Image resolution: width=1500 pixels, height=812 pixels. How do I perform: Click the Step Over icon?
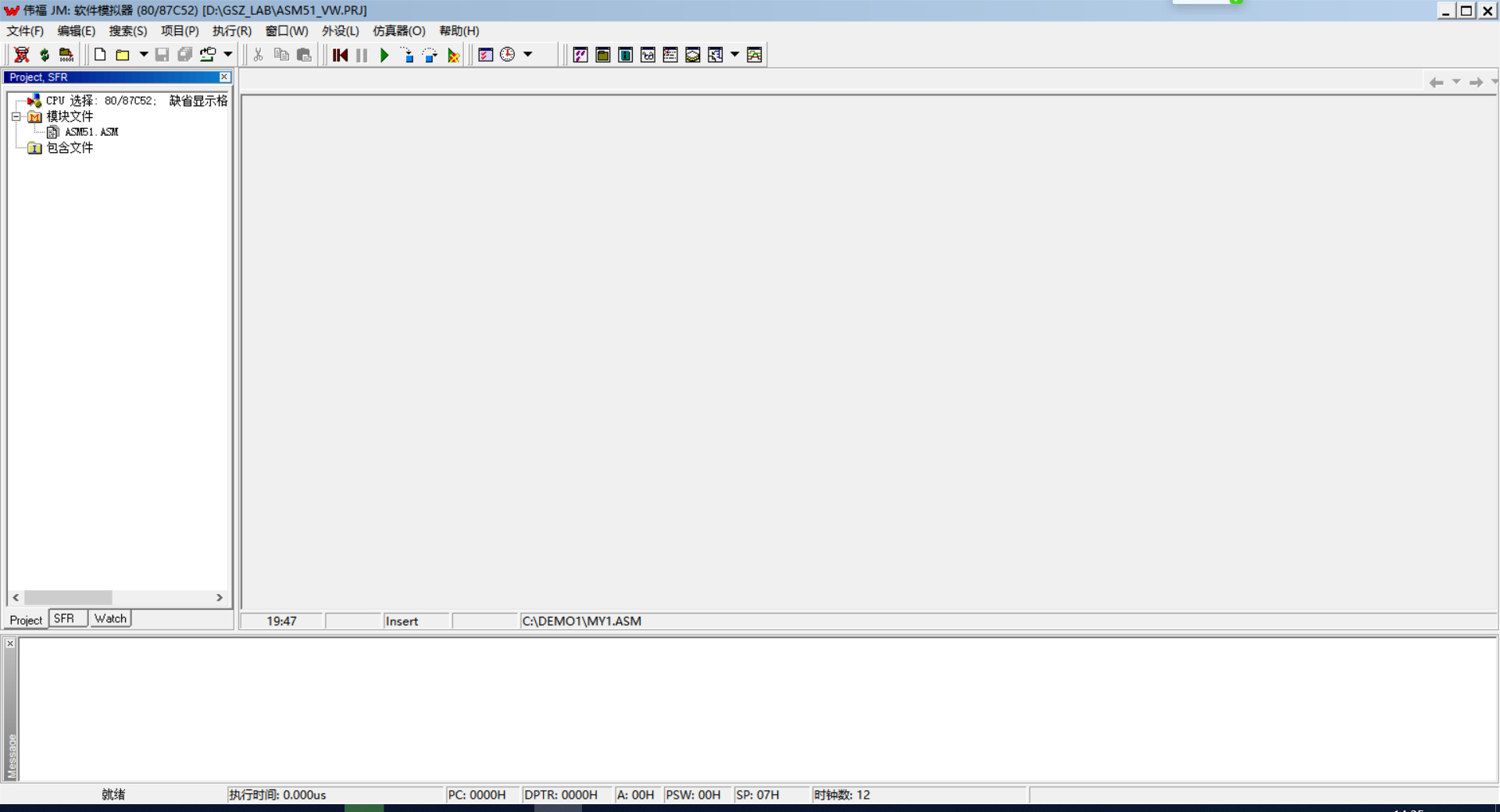430,55
